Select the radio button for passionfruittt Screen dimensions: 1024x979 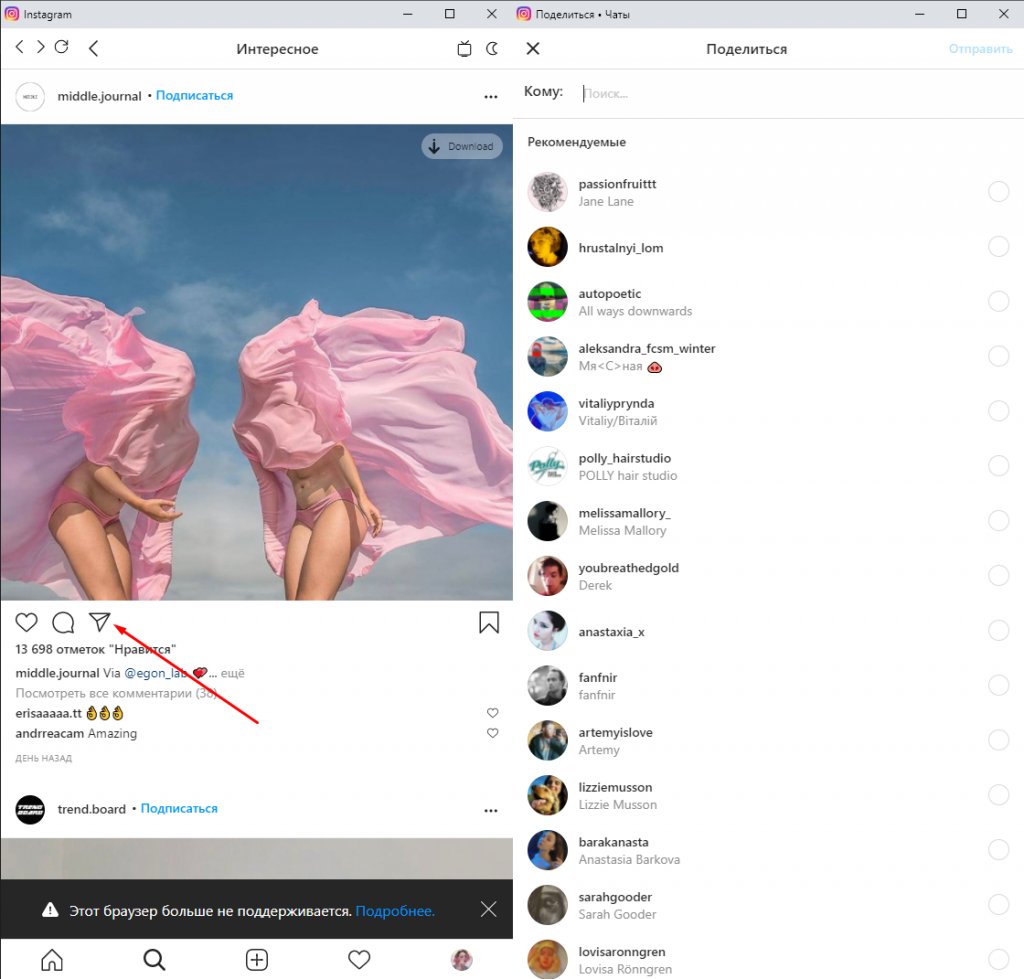pyautogui.click(x=998, y=192)
